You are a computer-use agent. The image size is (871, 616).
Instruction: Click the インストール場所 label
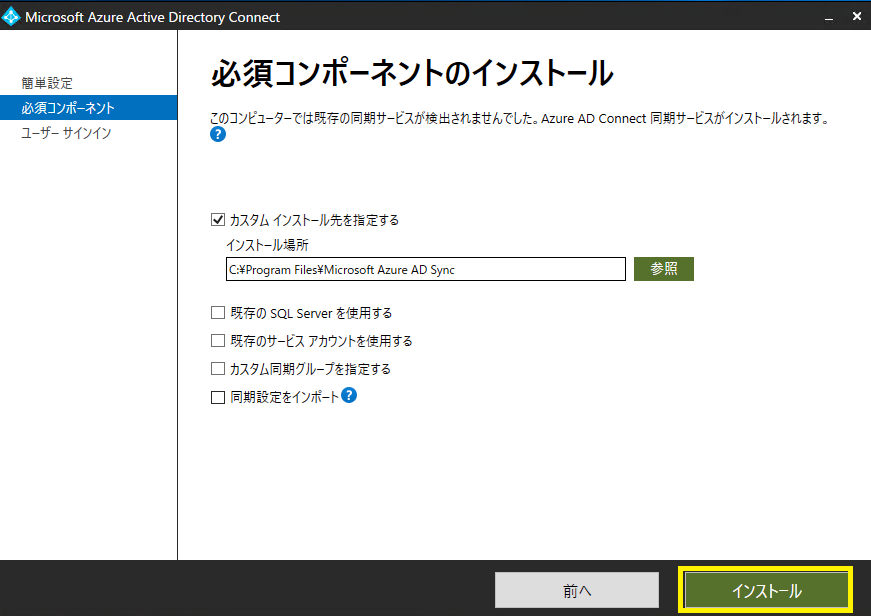(x=267, y=245)
